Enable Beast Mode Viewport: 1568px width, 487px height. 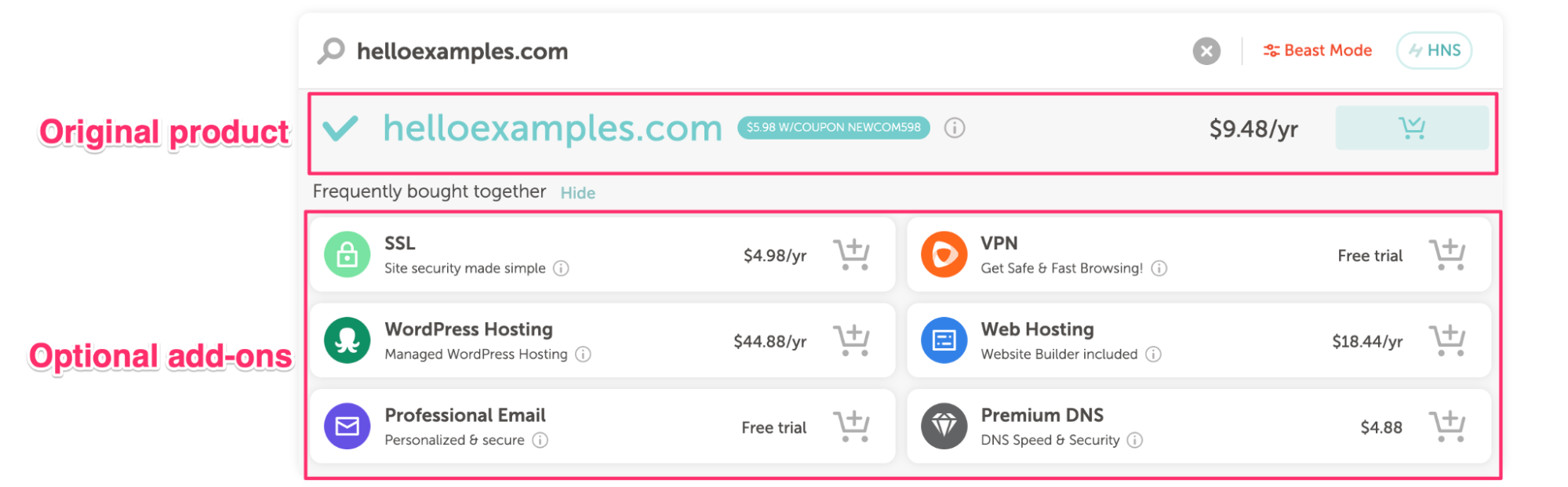1316,49
